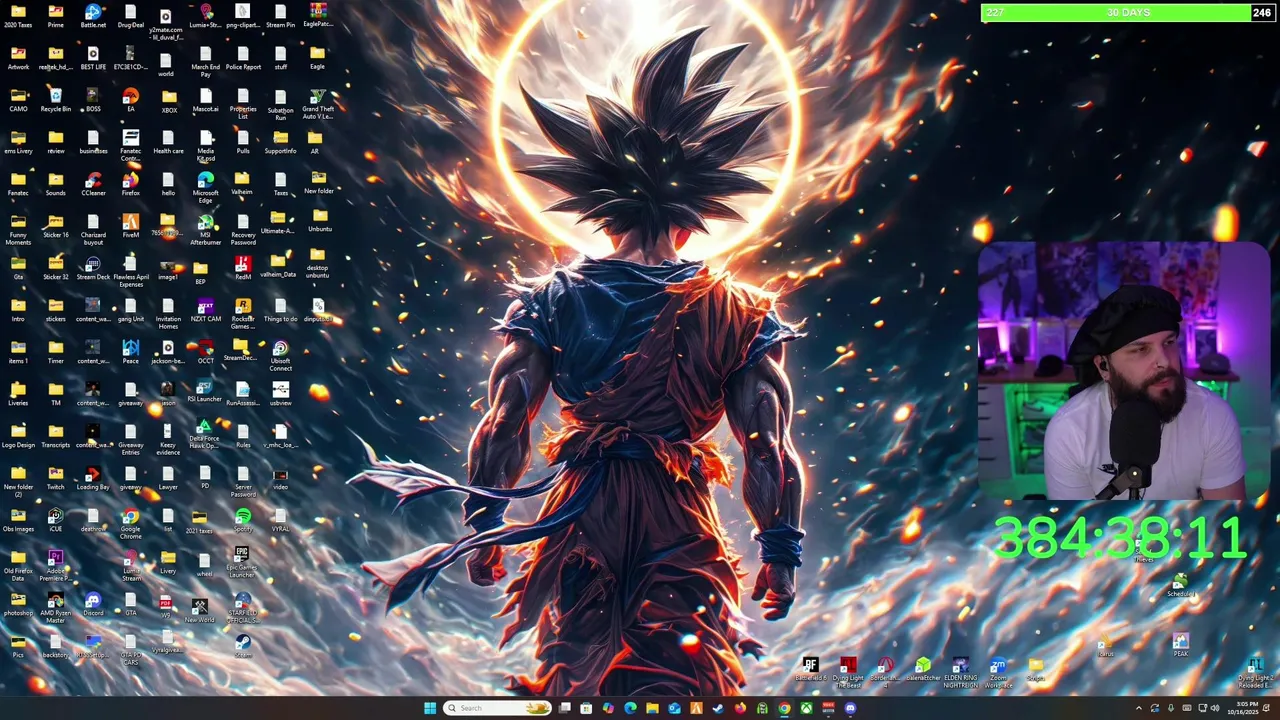1280x720 pixels.
Task: Open the EaglePatch archive file
Action: pos(318,14)
